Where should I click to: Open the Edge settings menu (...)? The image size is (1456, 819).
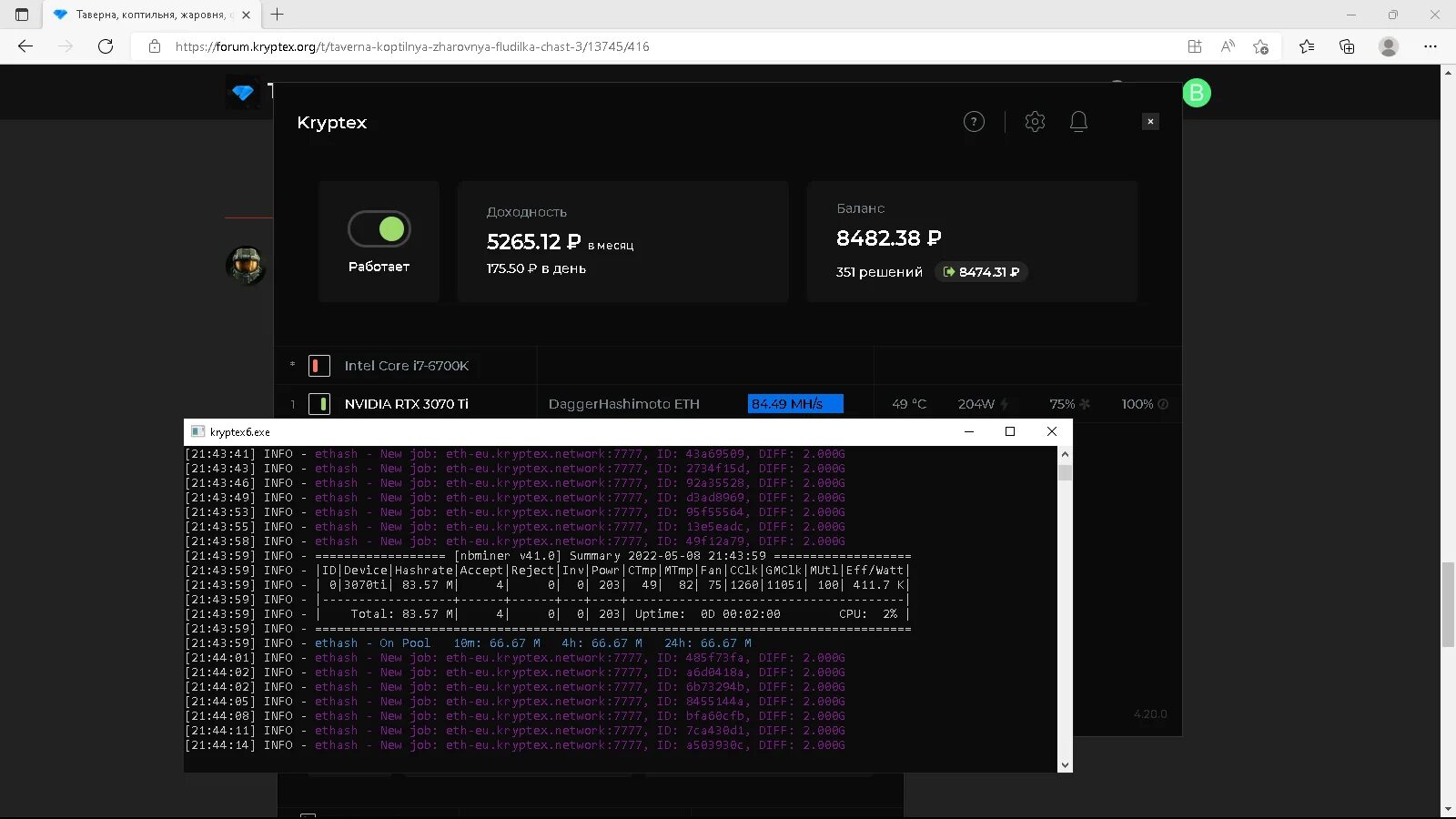[1431, 46]
